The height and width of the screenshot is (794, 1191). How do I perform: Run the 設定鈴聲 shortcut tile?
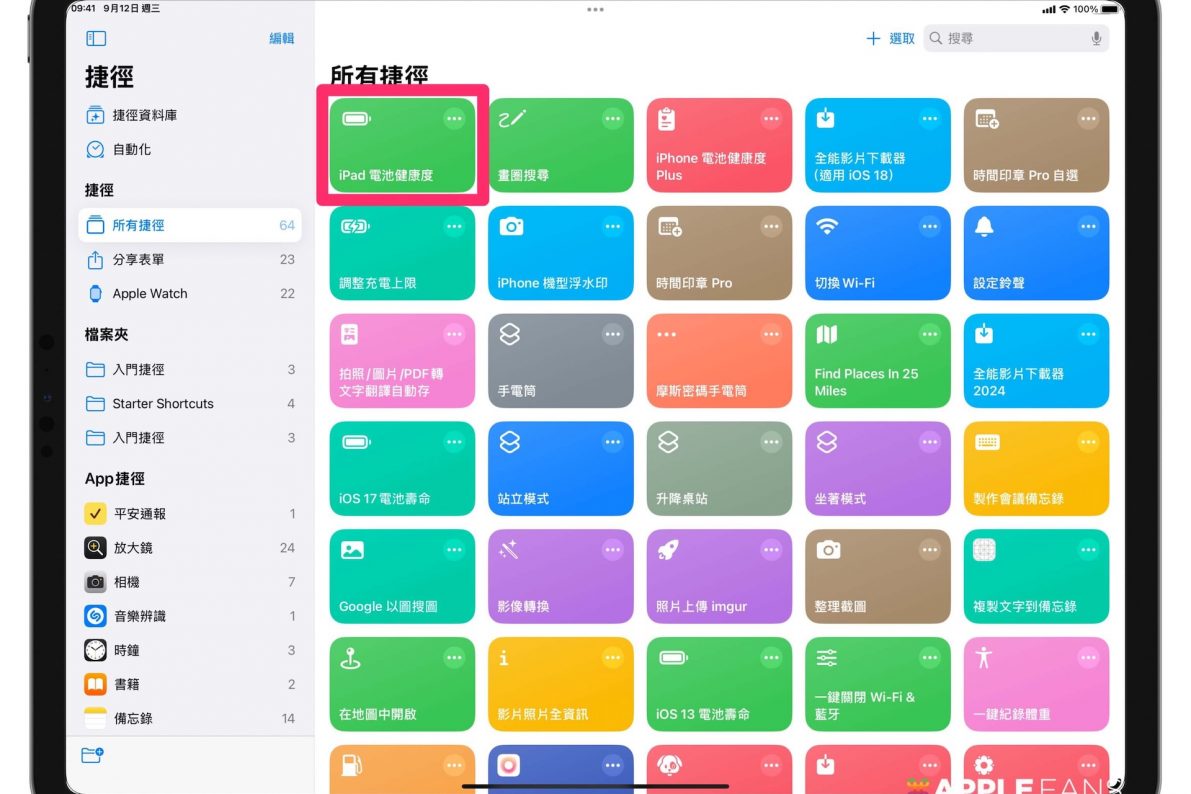tap(1036, 265)
